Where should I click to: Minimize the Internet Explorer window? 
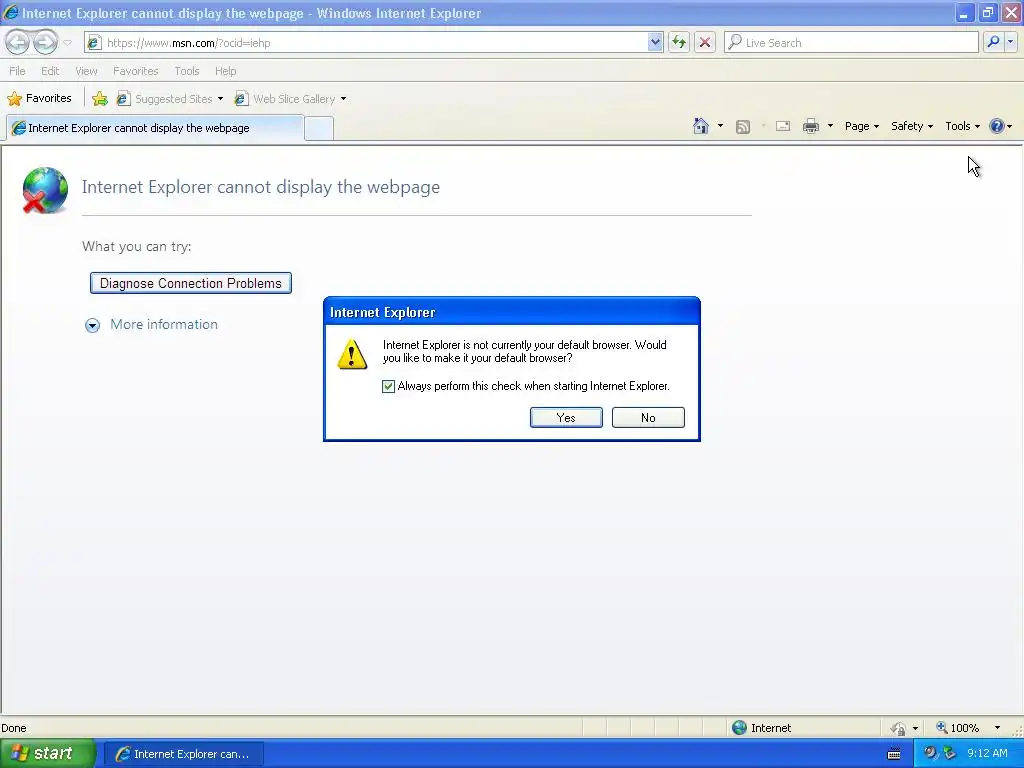coord(963,13)
